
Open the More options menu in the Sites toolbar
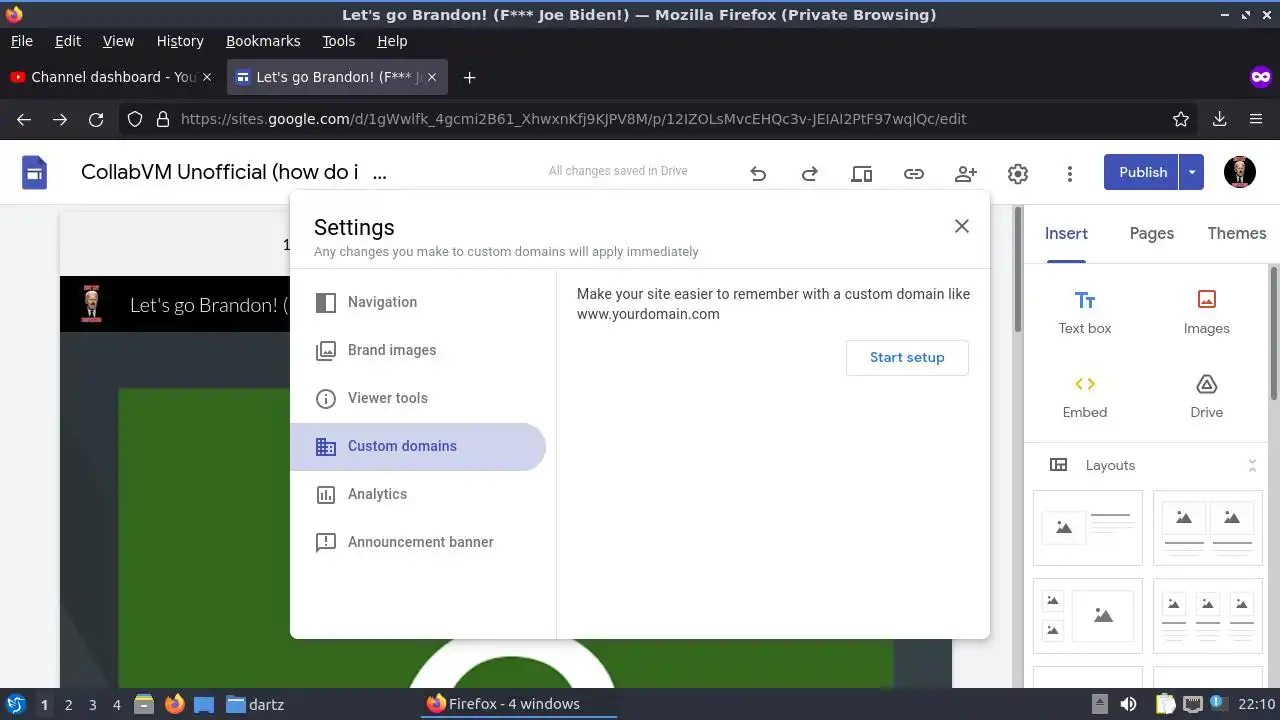1070,174
